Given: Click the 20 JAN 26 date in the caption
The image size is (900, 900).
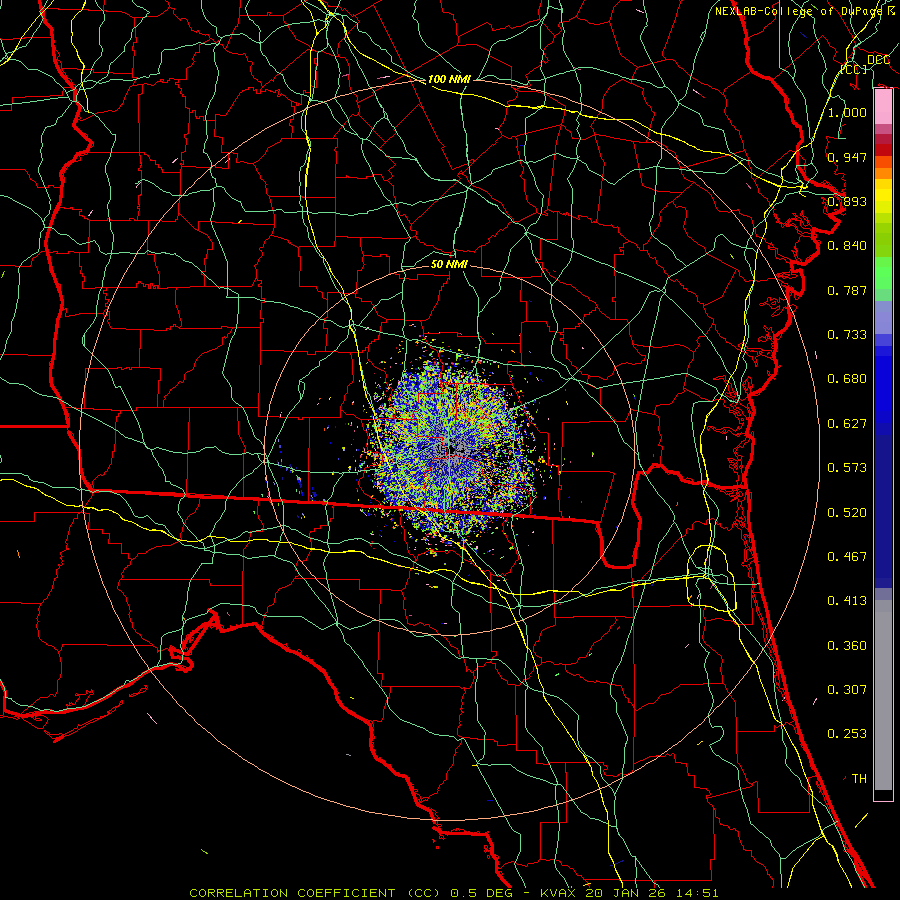Looking at the screenshot, I should [627, 893].
